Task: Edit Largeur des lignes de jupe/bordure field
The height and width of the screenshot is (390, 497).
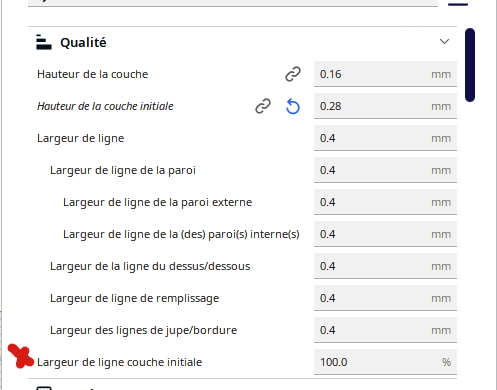Action: (x=385, y=330)
